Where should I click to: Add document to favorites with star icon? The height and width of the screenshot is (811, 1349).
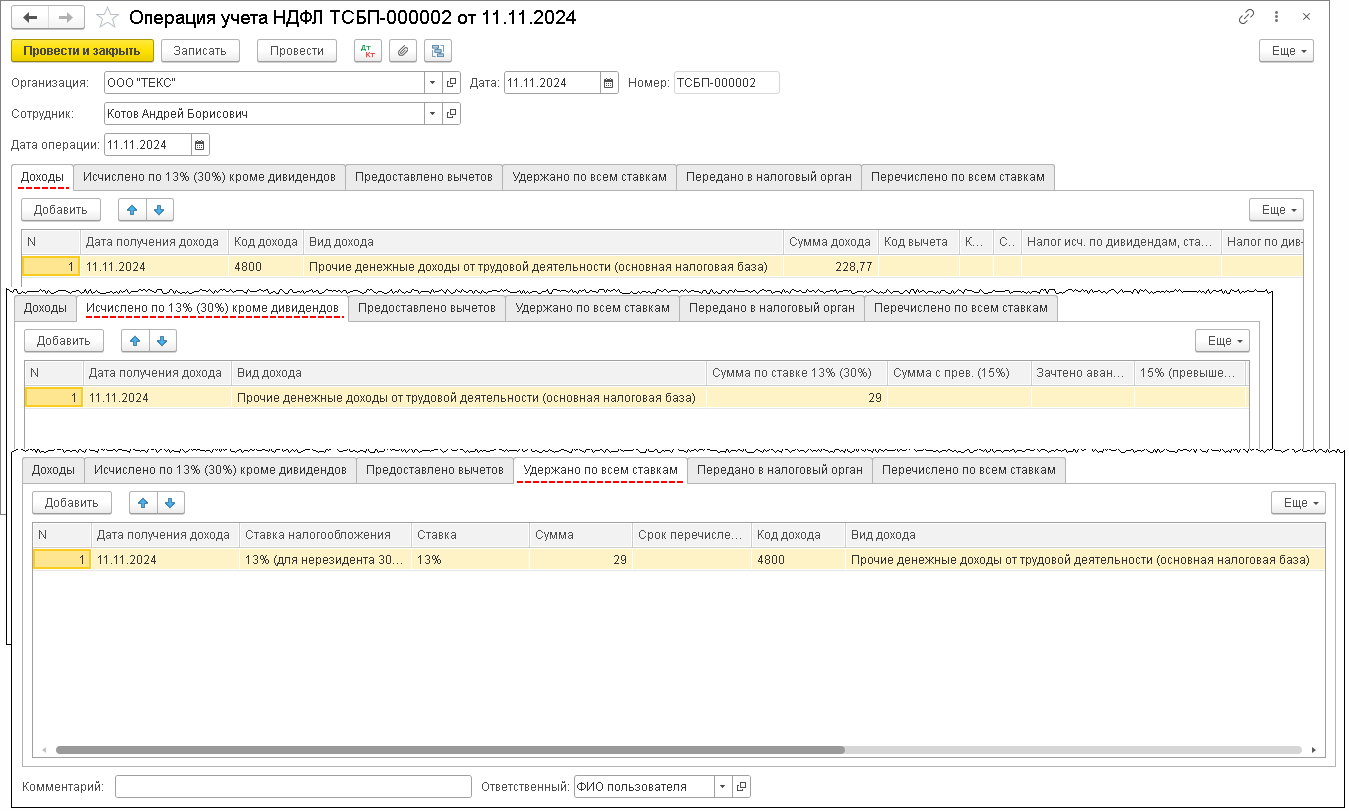pos(109,18)
